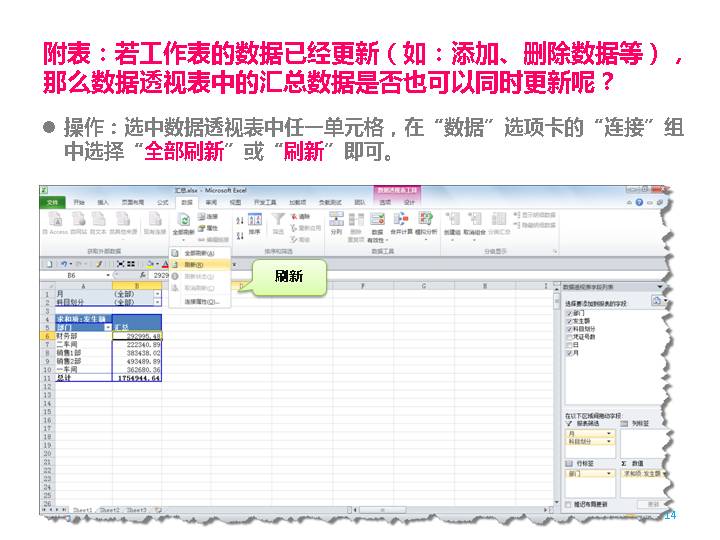Open the 文件 (File) tab
This screenshot has width=720, height=540.
point(53,201)
